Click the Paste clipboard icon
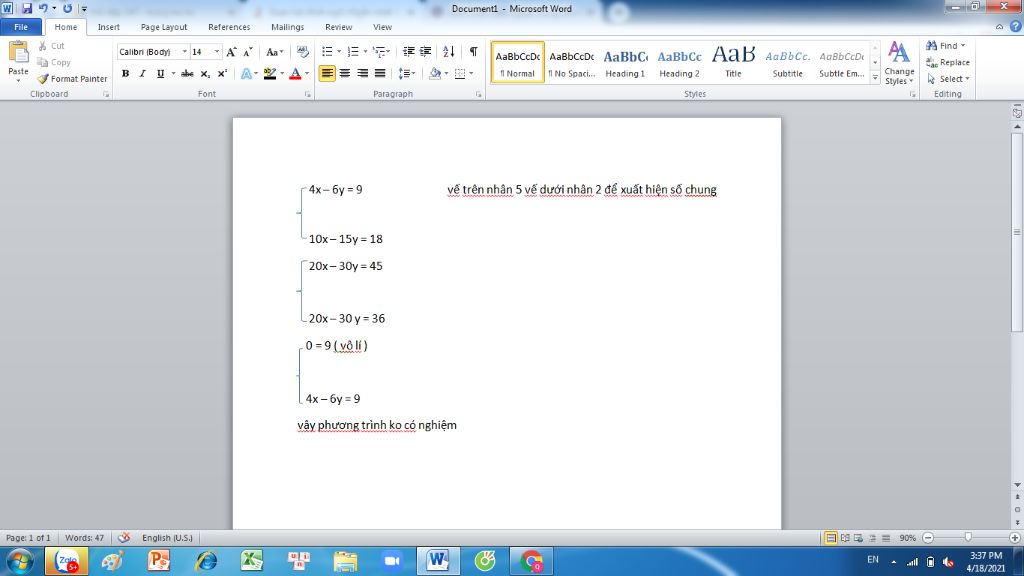This screenshot has width=1024, height=576. click(18, 52)
